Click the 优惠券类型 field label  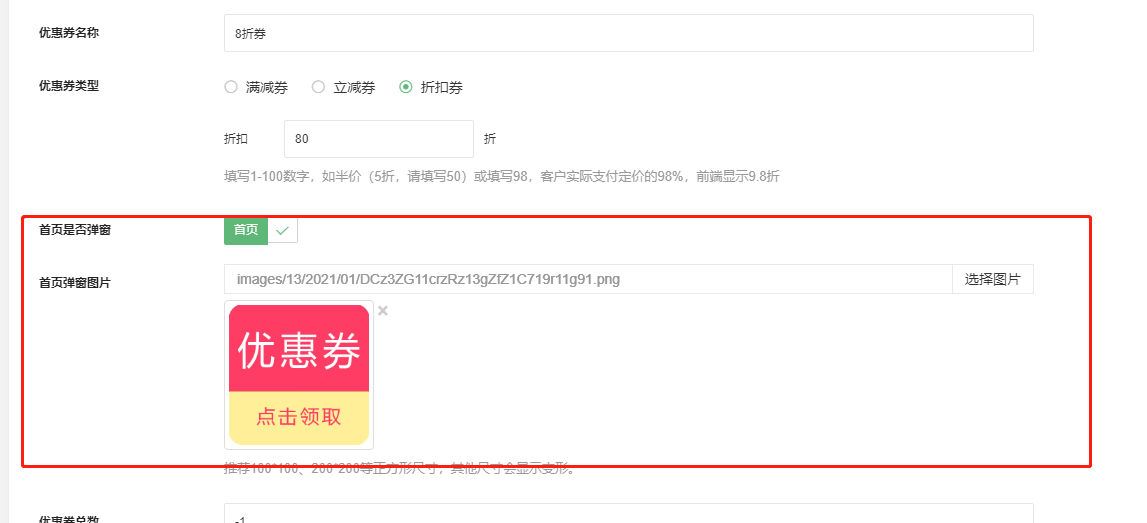[69, 86]
